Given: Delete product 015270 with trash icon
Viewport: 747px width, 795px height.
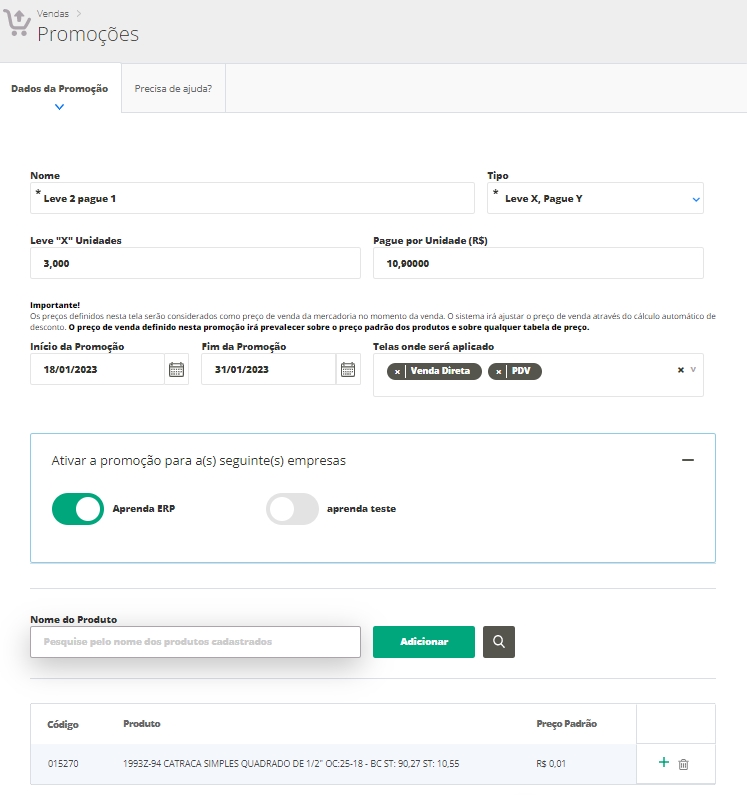Looking at the screenshot, I should 684,764.
